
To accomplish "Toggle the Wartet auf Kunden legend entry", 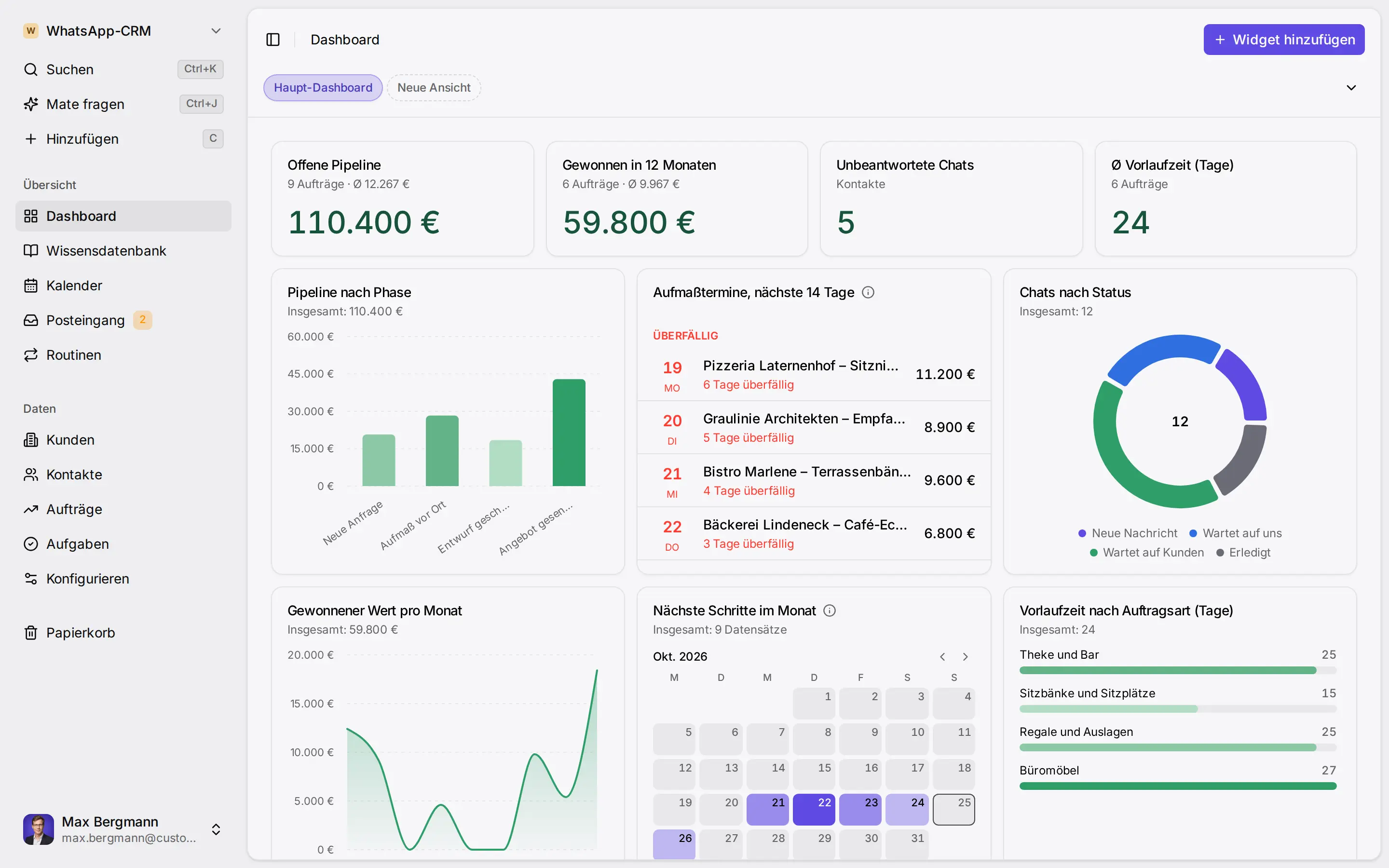I will pyautogui.click(x=1147, y=552).
